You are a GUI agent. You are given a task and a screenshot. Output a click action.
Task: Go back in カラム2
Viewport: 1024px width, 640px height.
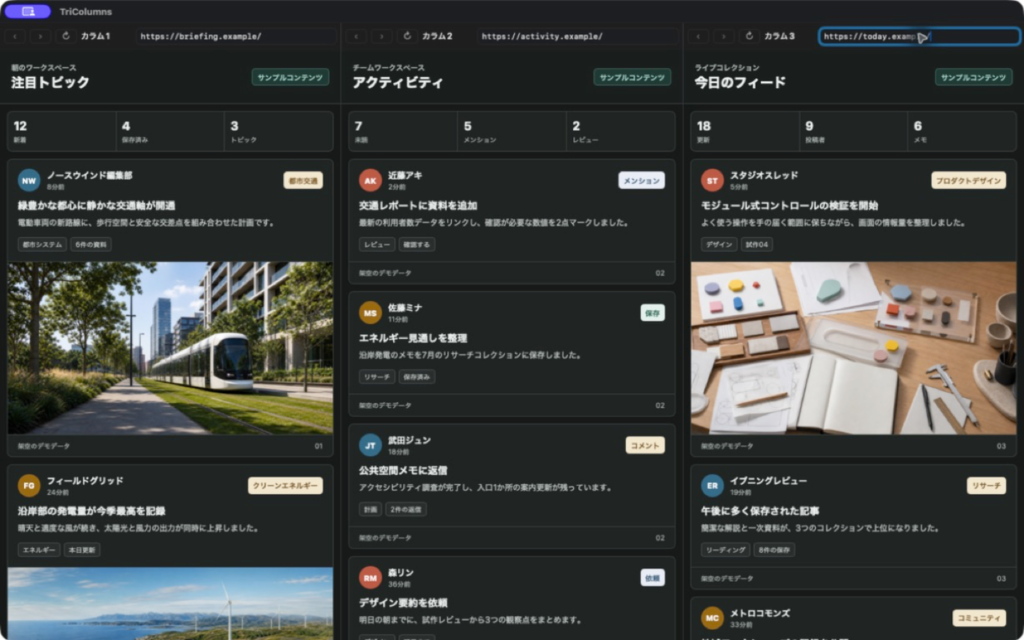coord(357,37)
